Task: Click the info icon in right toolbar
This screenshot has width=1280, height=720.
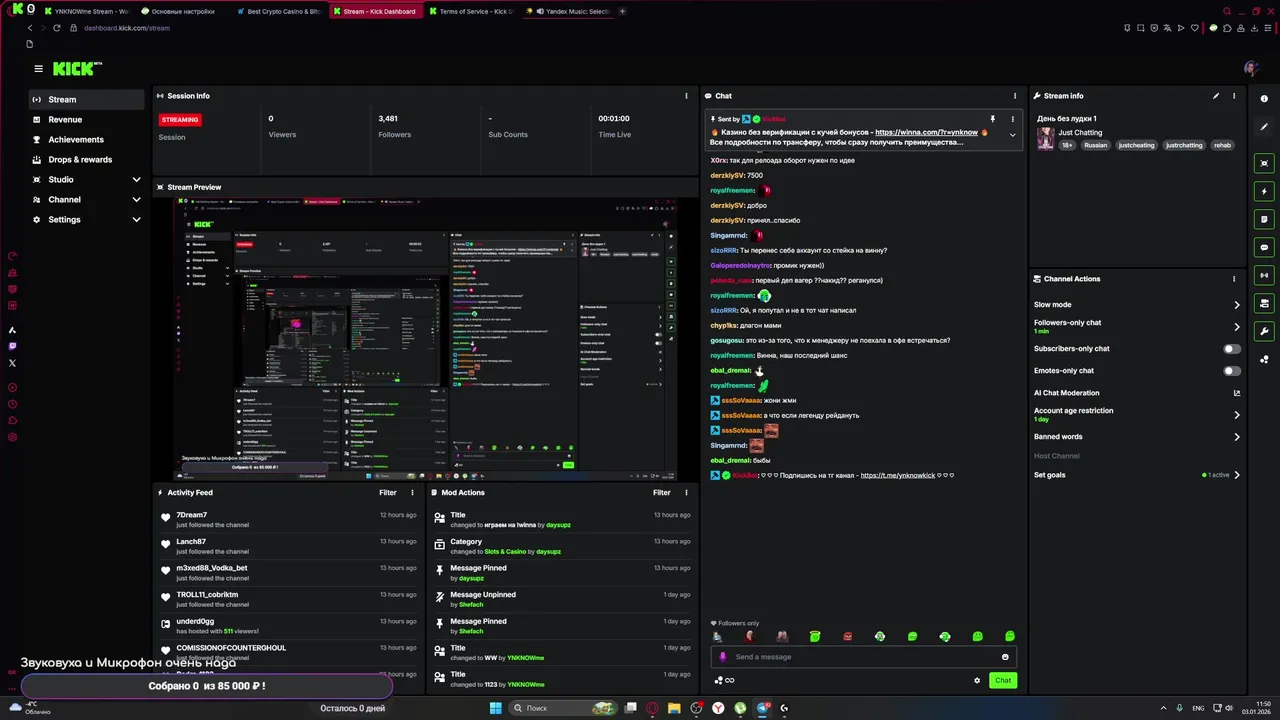Action: 1265,98
